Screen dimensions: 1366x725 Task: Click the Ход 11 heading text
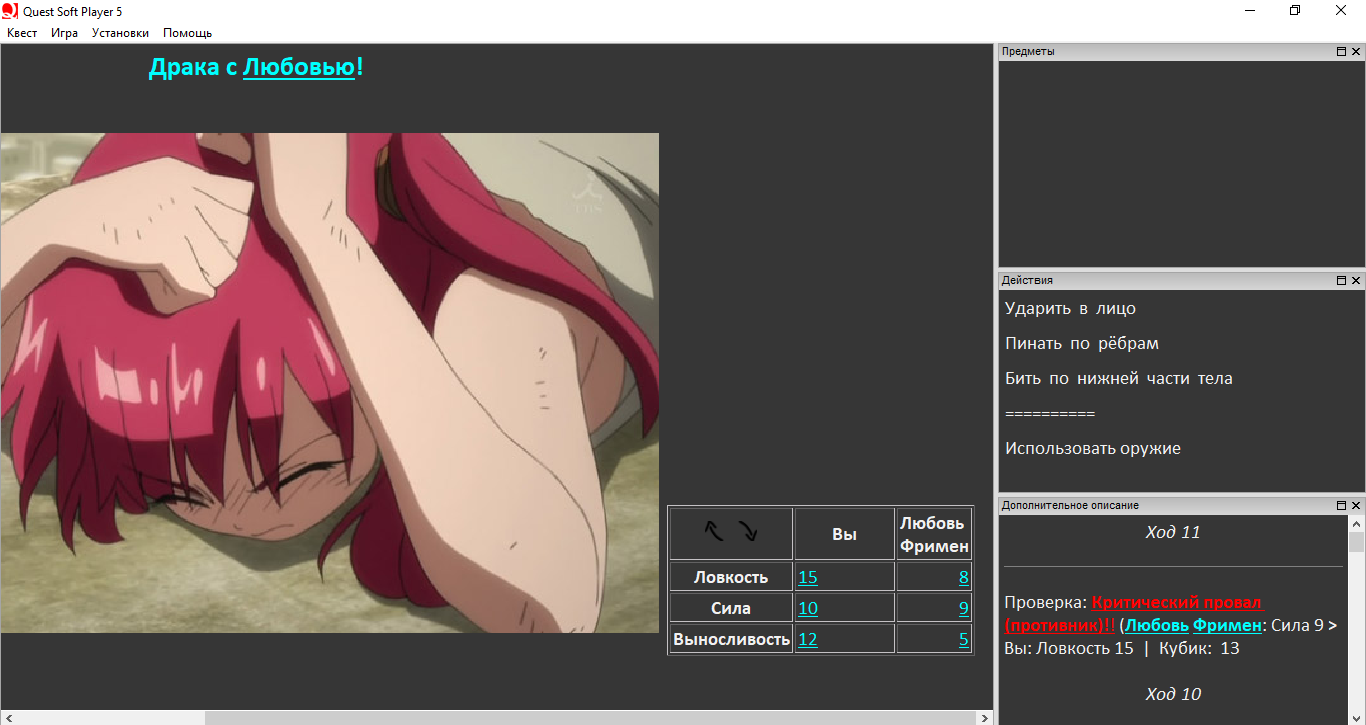1173,532
